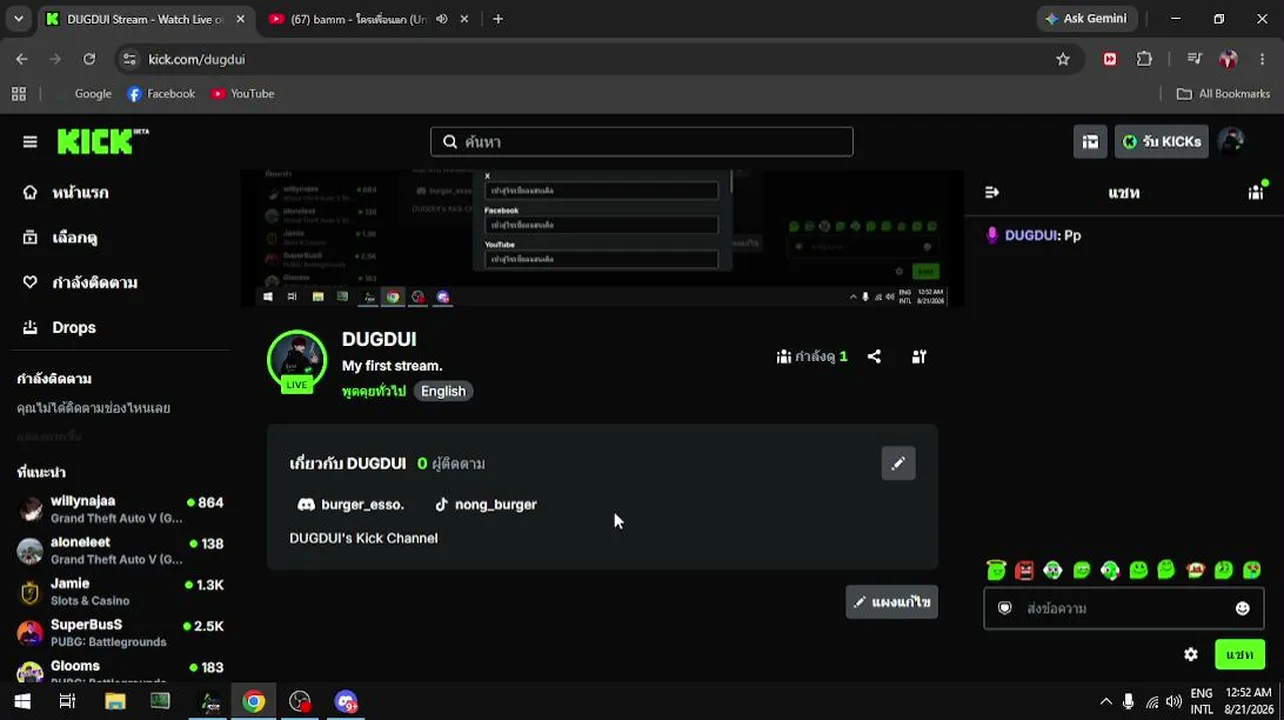This screenshot has width=1284, height=720.
Task: Open Chrome apps grid in bookmarks bar
Action: click(x=18, y=94)
